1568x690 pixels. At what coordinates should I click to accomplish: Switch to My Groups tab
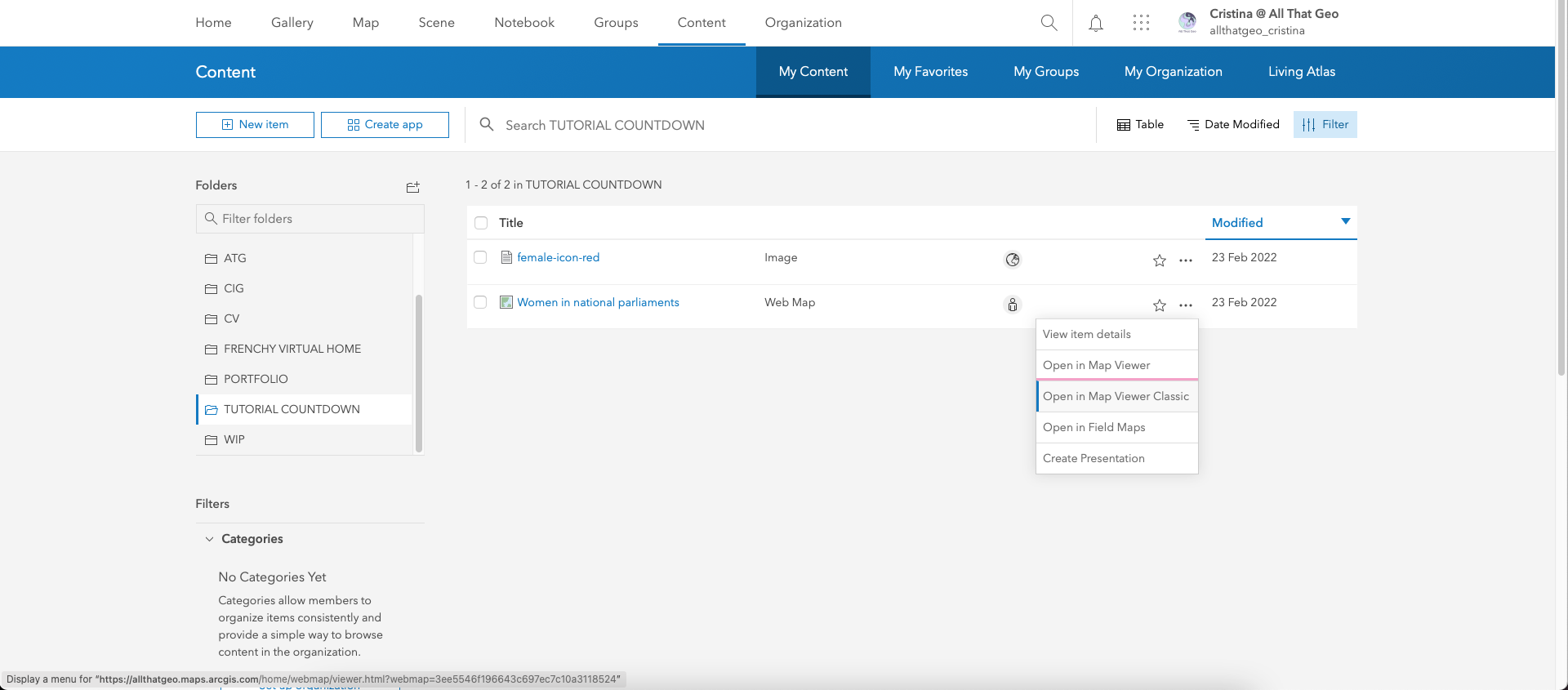pos(1046,72)
